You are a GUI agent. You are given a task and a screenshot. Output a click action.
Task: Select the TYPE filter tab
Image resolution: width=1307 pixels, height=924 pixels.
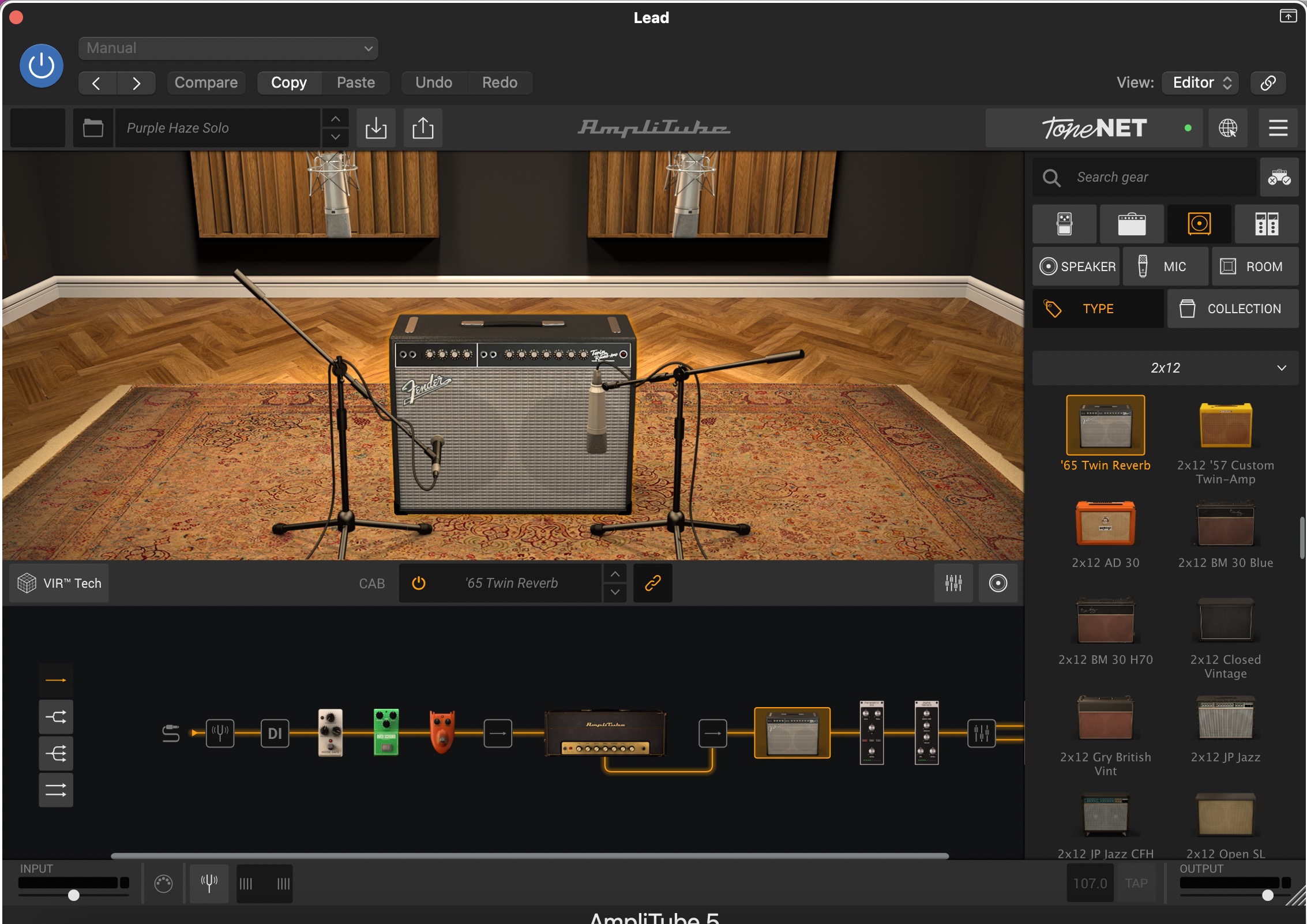coord(1098,309)
